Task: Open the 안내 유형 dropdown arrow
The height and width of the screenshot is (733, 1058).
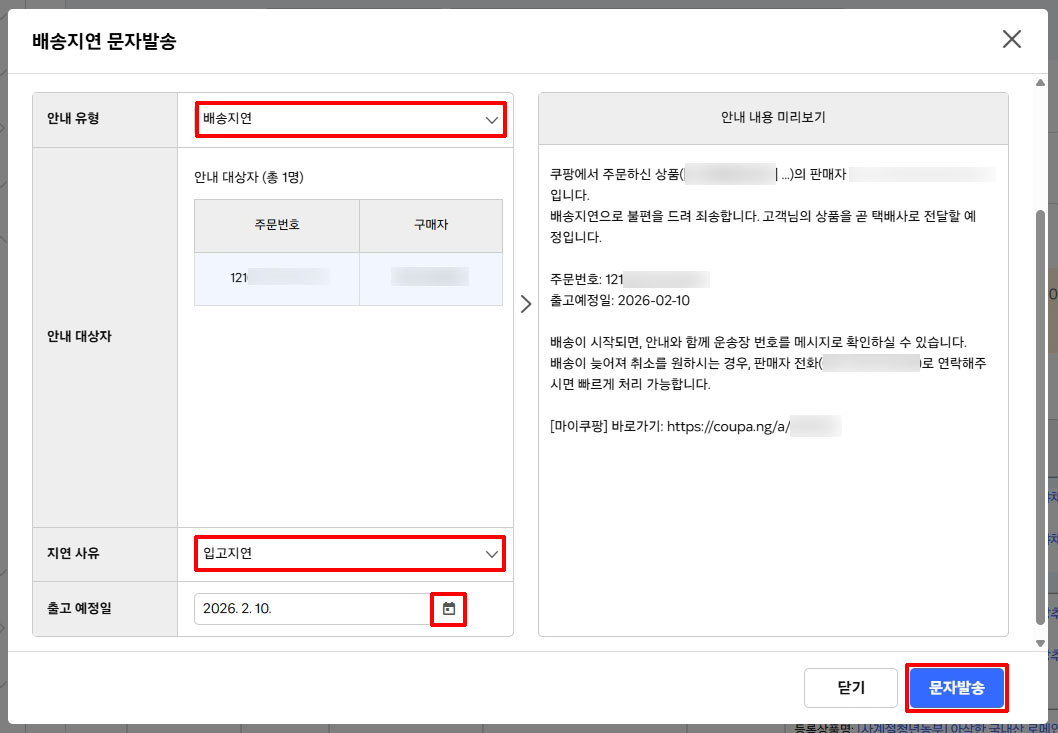Action: (x=492, y=119)
